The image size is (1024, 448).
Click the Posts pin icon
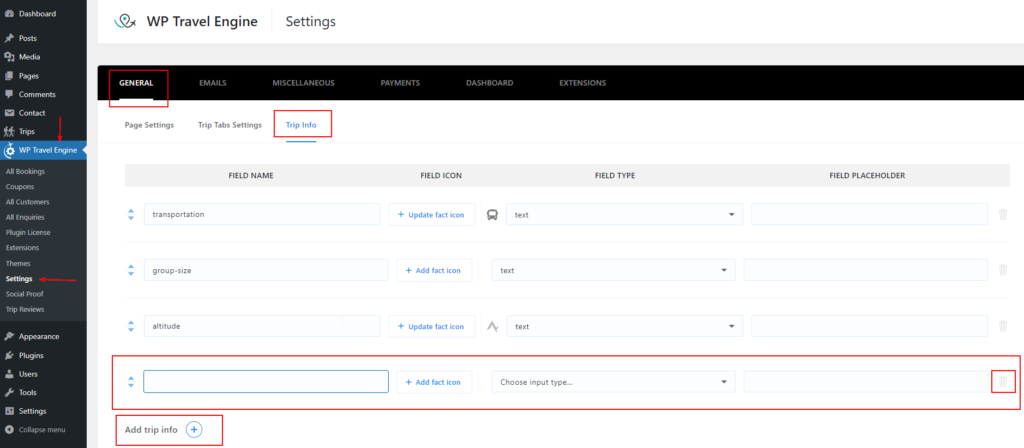pyautogui.click(x=9, y=39)
